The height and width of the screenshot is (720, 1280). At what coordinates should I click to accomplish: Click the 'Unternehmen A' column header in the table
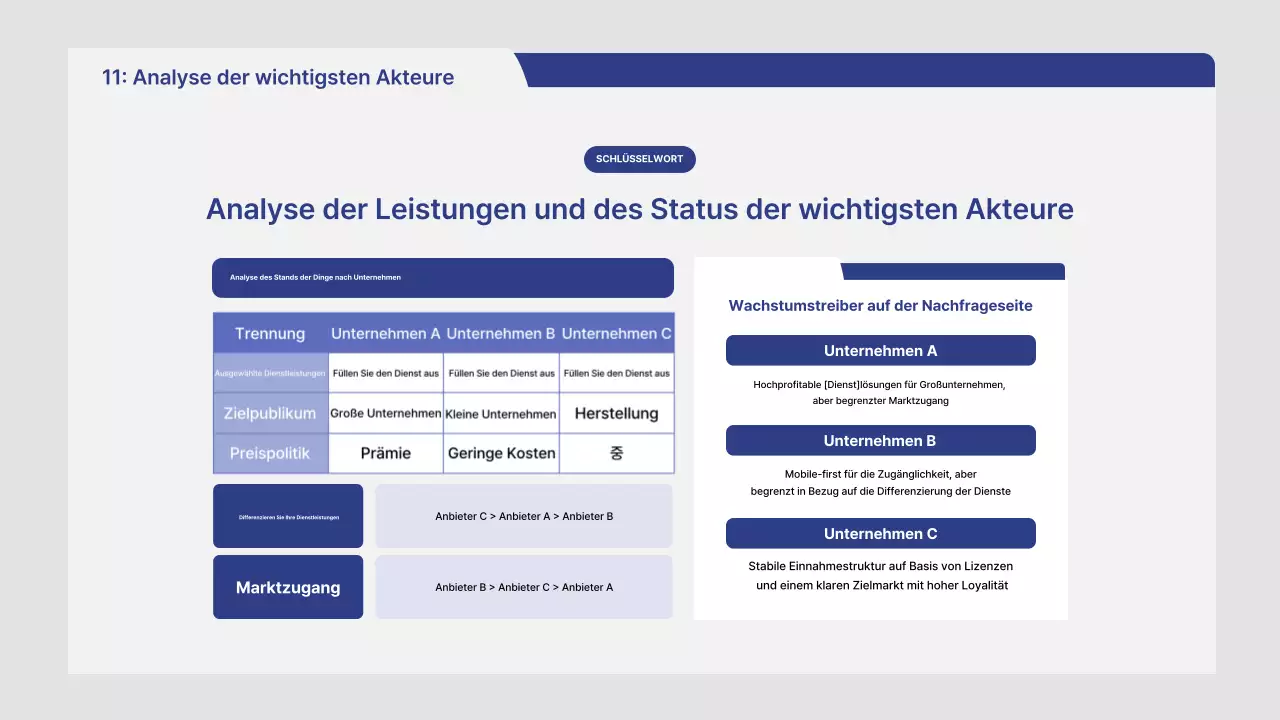click(x=386, y=333)
